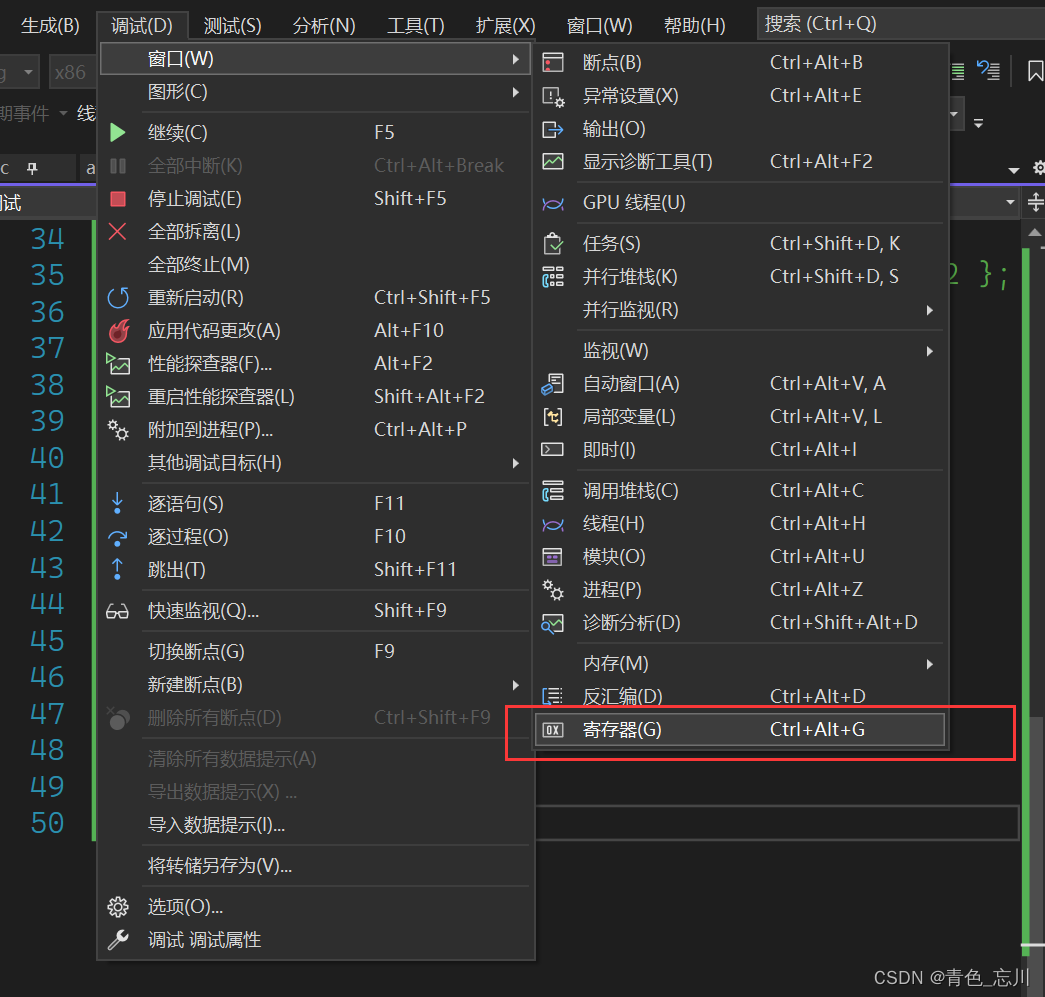Click the Show Diagnostic Tools (显示诊断工具) icon
The image size is (1045, 997).
coord(552,161)
